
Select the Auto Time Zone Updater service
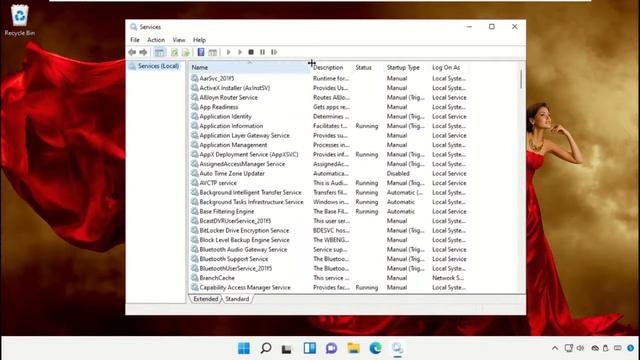click(x=232, y=173)
